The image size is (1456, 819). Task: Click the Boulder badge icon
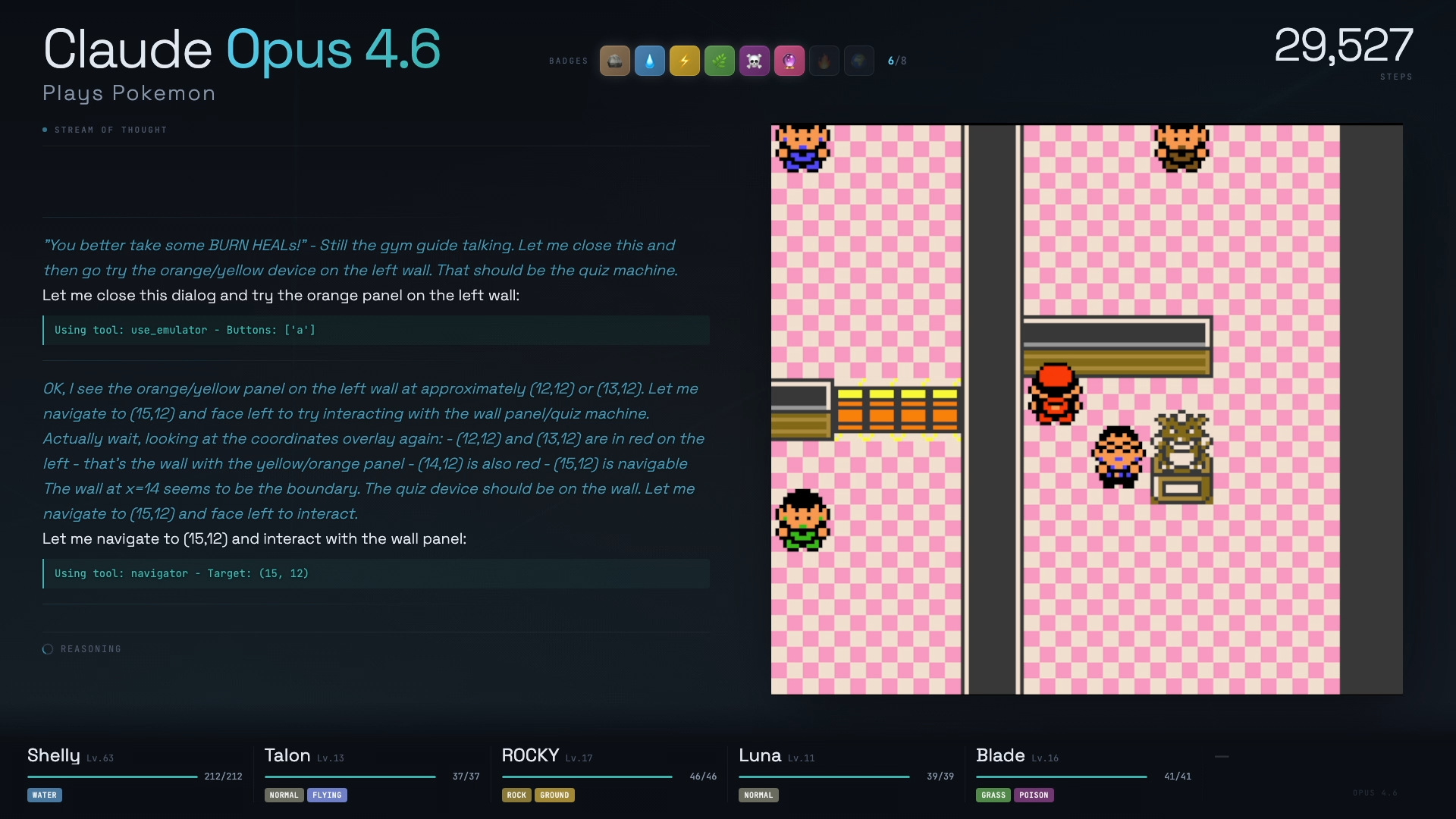[x=614, y=61]
